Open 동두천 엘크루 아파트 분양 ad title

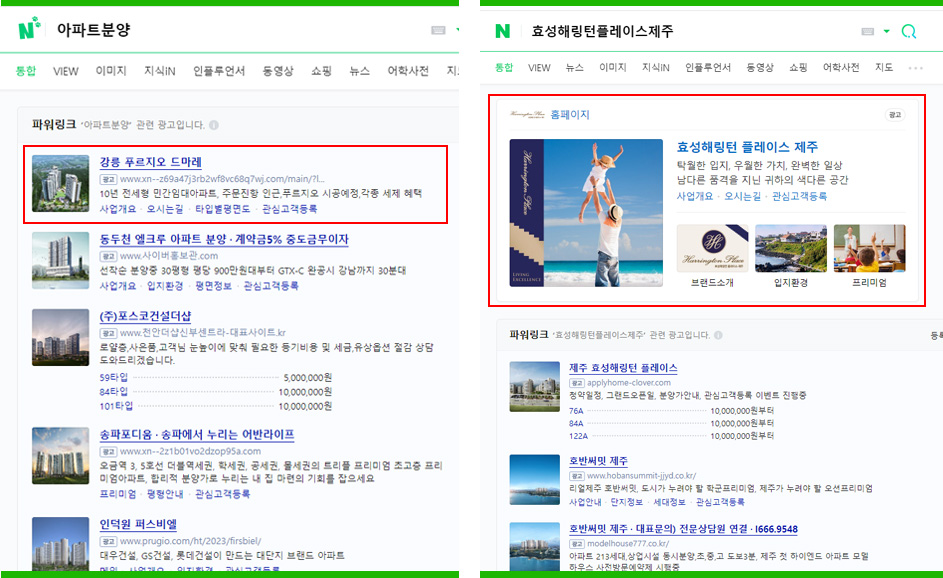[224, 239]
